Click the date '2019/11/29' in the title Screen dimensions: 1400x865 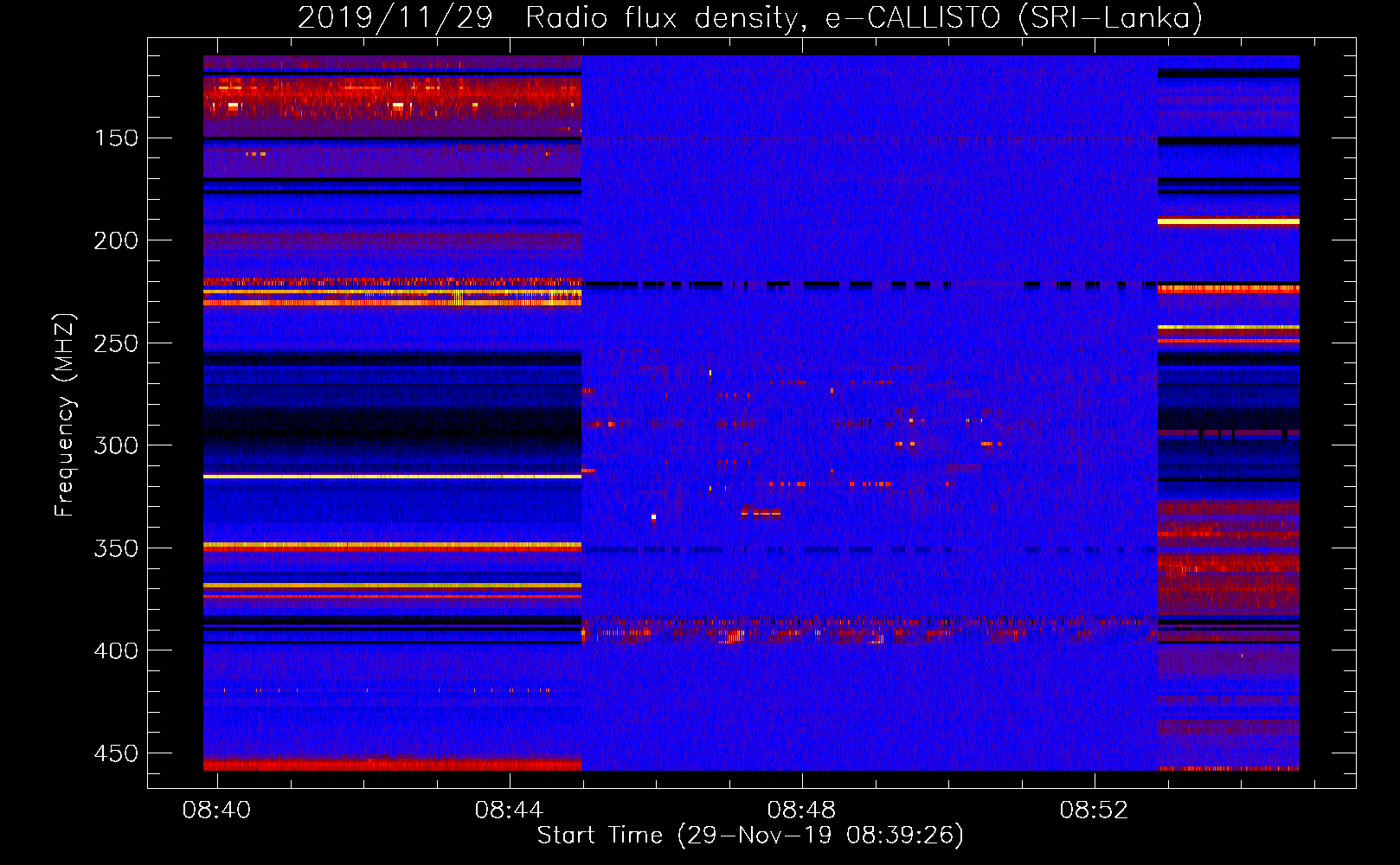pyautogui.click(x=395, y=18)
